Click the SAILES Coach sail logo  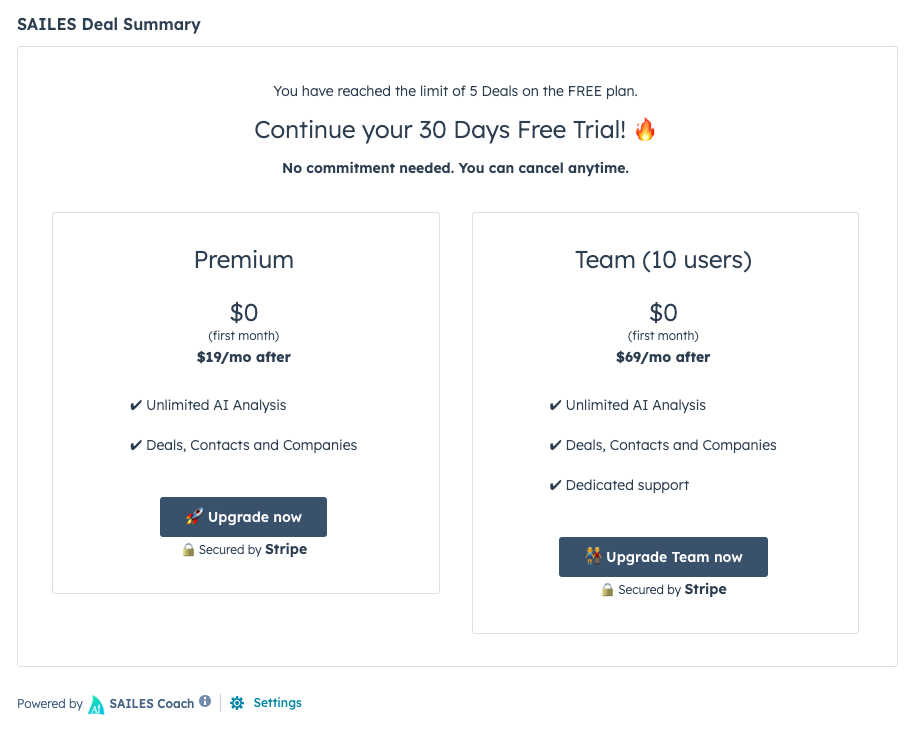coord(96,704)
